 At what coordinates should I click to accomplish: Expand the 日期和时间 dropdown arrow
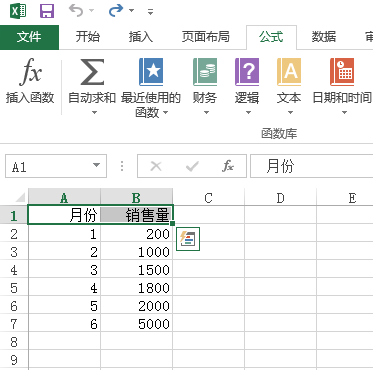pos(344,113)
